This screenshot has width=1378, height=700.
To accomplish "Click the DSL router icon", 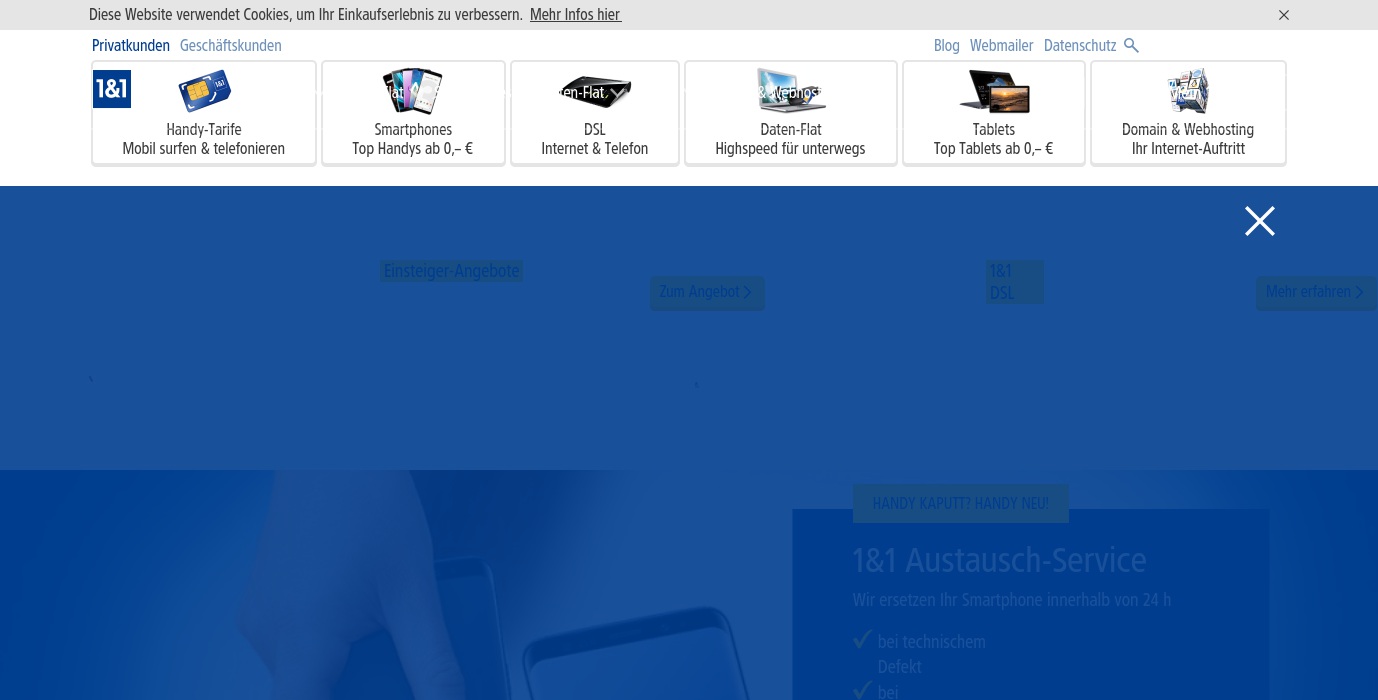I will coord(594,92).
